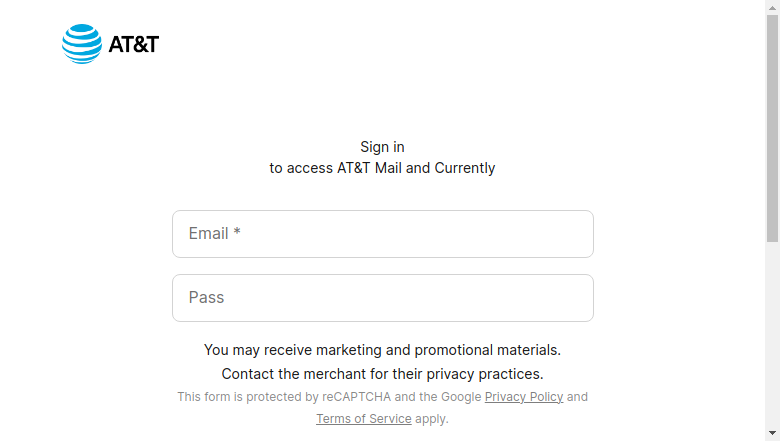Viewport: 780px width, 441px height.
Task: Click the word "apply." after Terms of Service
Action: pos(432,419)
